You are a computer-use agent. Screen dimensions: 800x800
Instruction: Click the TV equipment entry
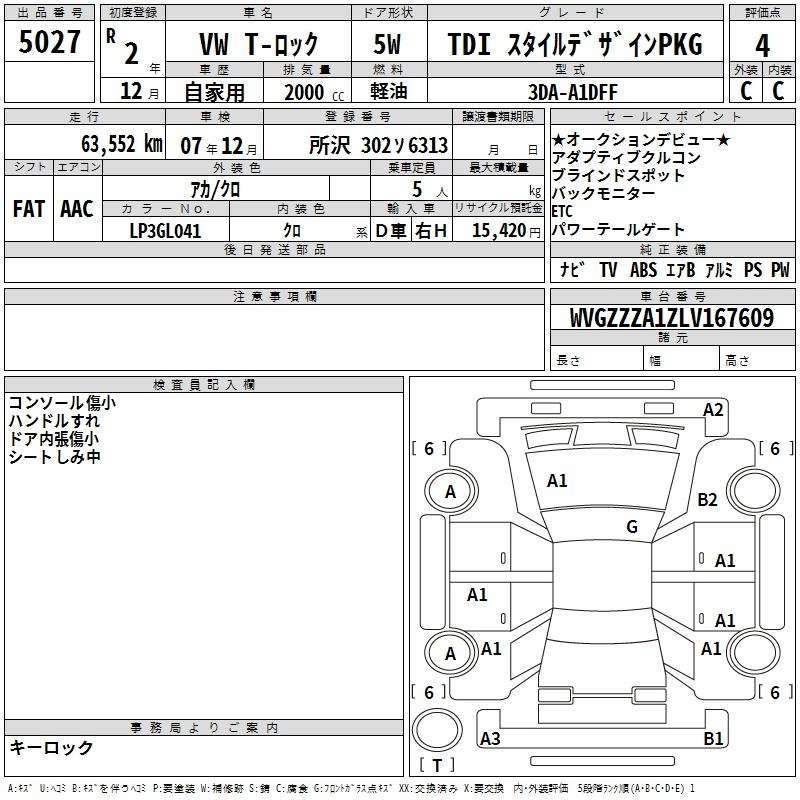click(608, 269)
